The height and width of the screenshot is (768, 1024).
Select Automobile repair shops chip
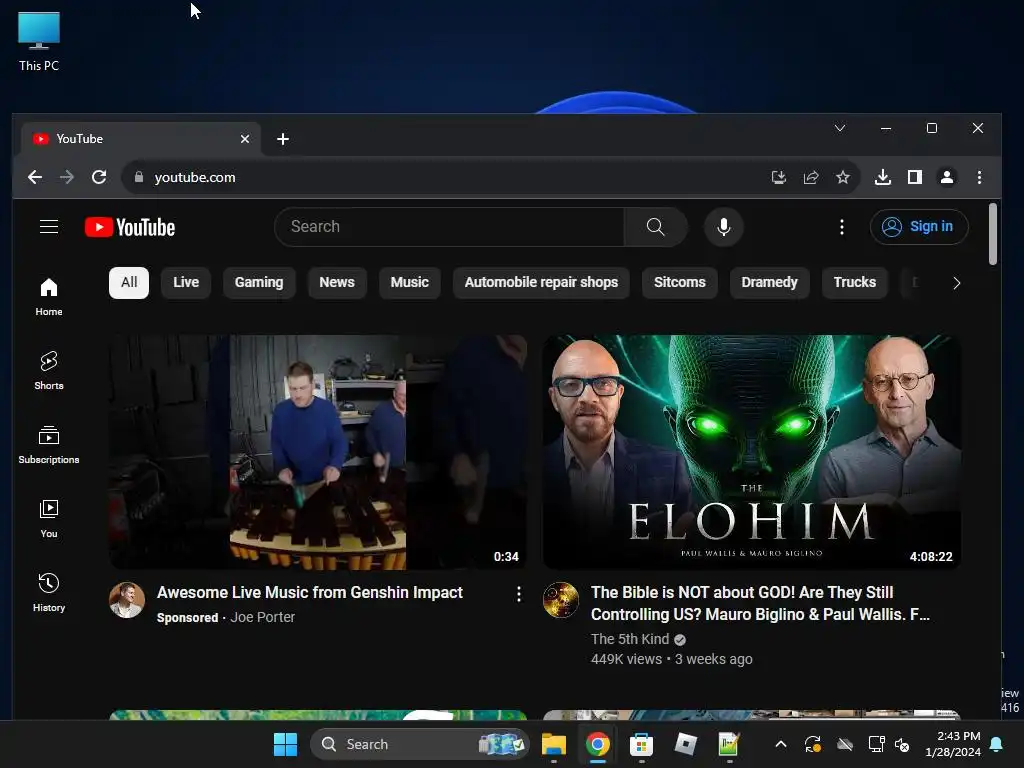point(541,282)
